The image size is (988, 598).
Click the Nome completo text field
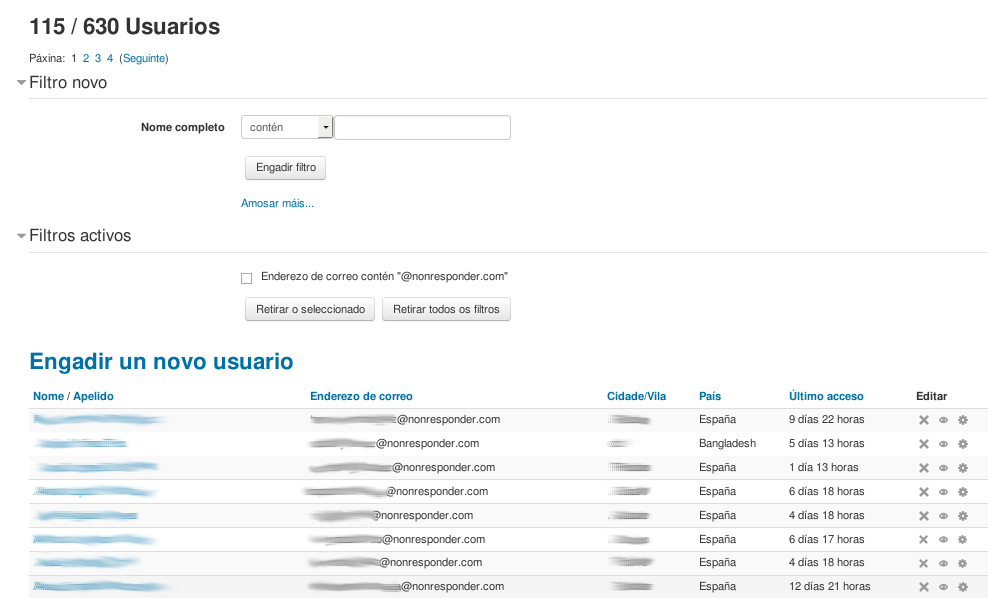(422, 128)
